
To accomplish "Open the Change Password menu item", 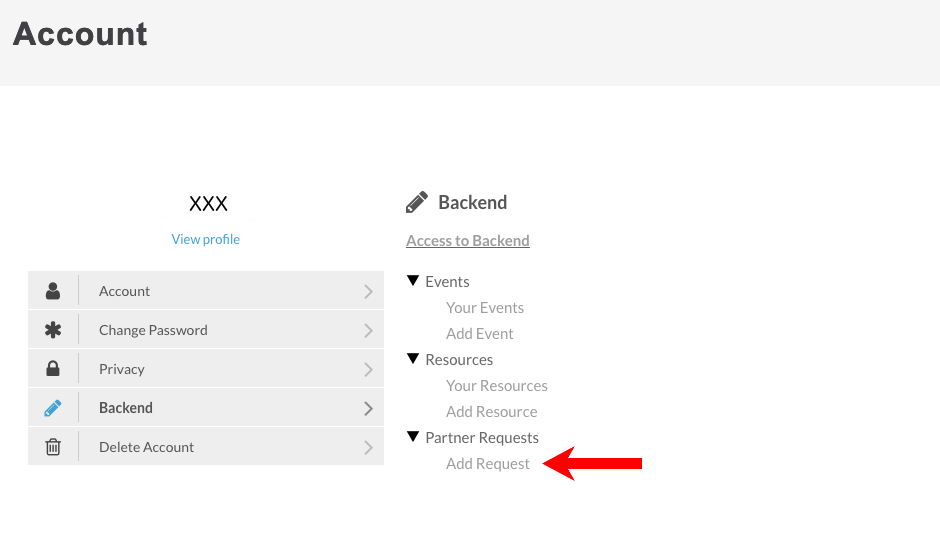I will coord(153,330).
